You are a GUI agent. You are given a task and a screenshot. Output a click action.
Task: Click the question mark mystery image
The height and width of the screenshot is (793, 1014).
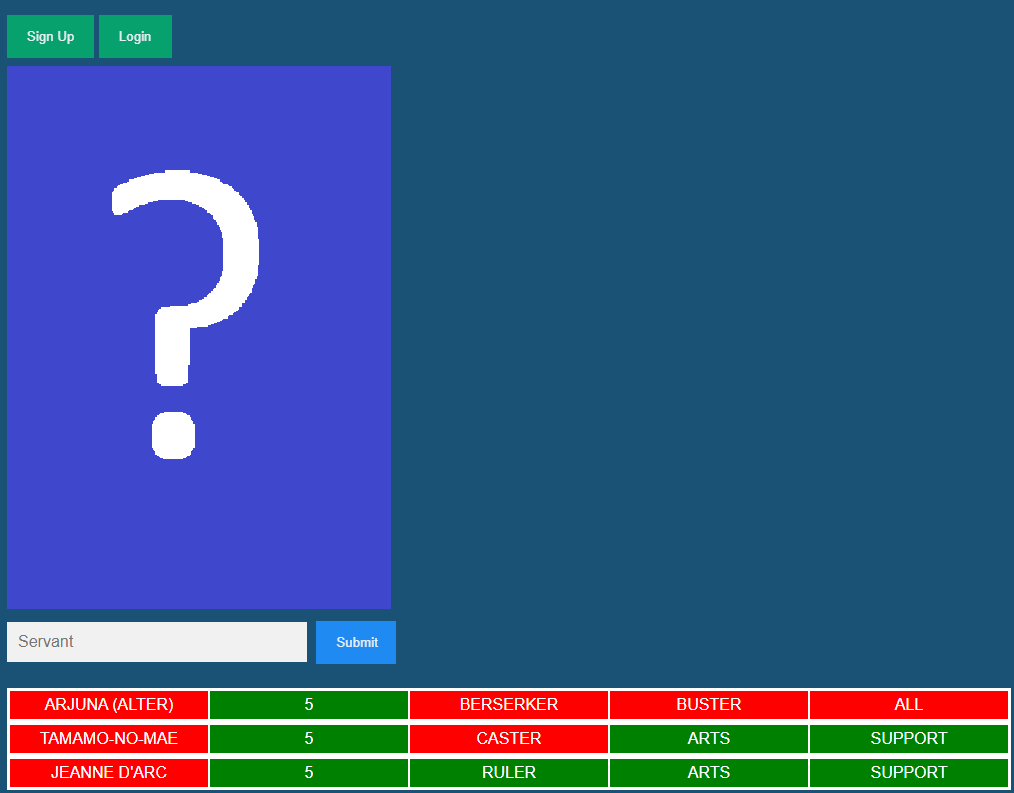199,337
